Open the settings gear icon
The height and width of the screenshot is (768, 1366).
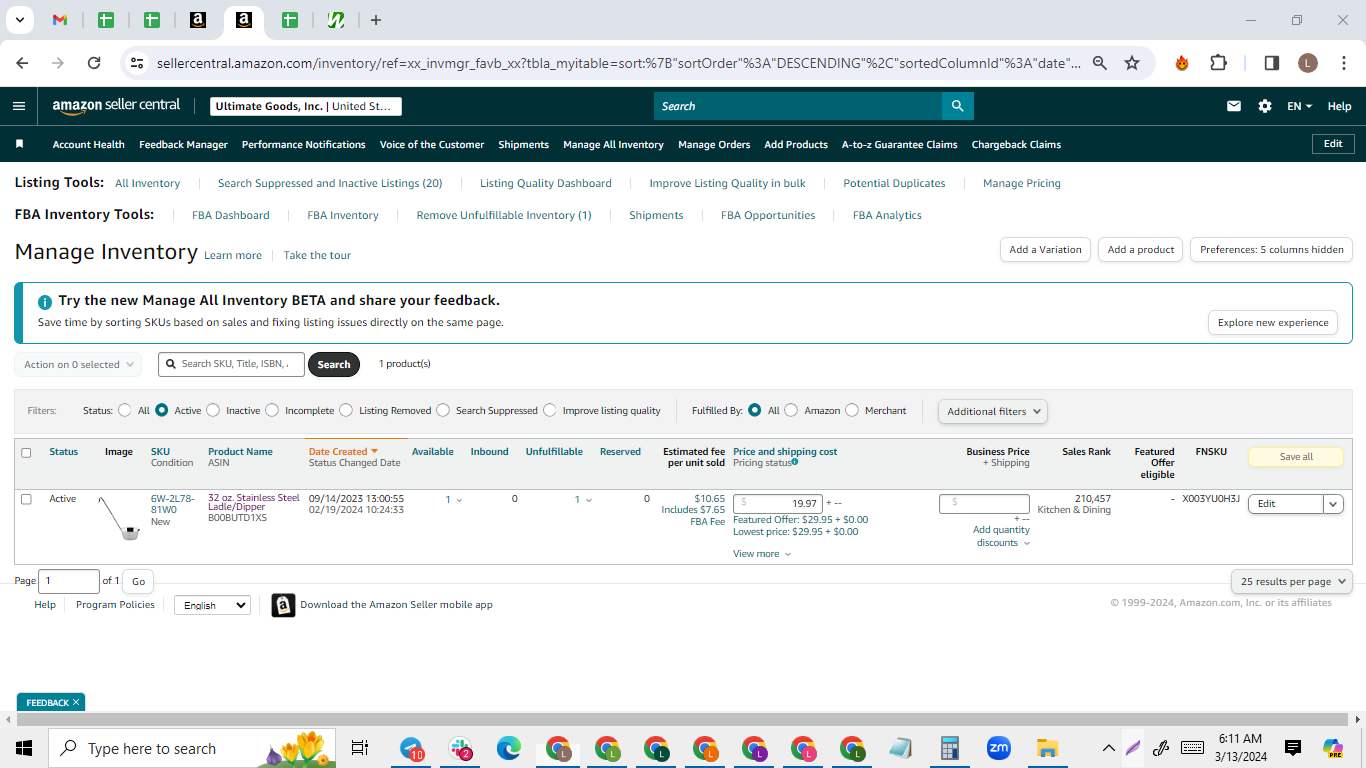click(1265, 106)
